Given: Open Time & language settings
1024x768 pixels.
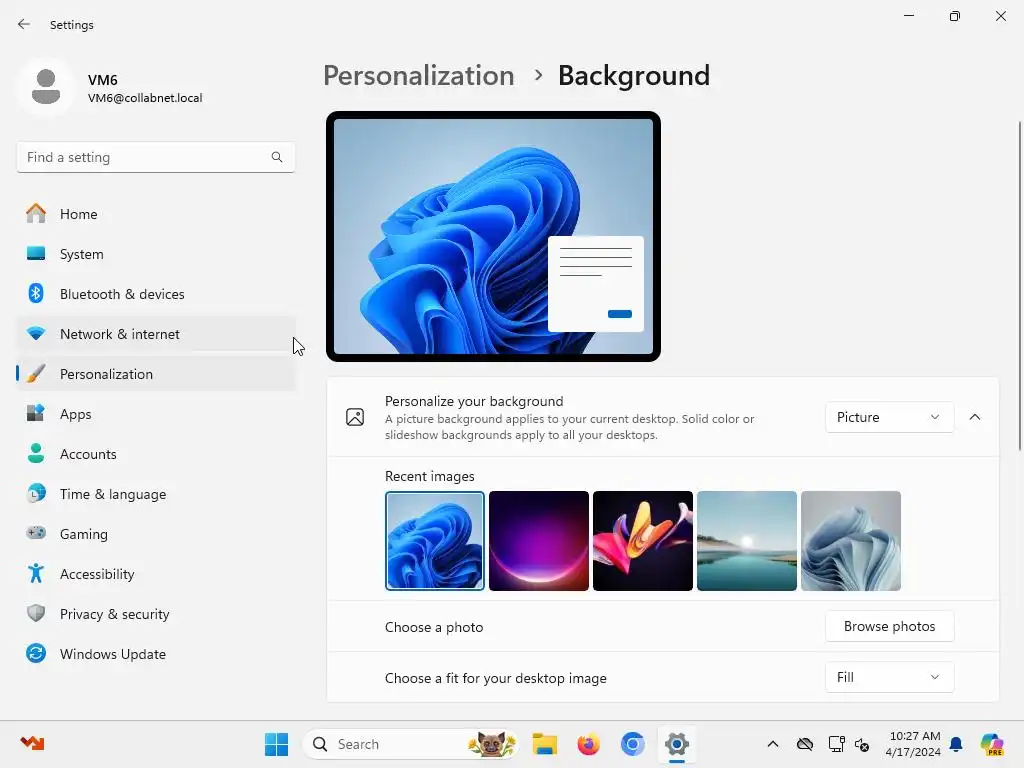Looking at the screenshot, I should point(155,494).
